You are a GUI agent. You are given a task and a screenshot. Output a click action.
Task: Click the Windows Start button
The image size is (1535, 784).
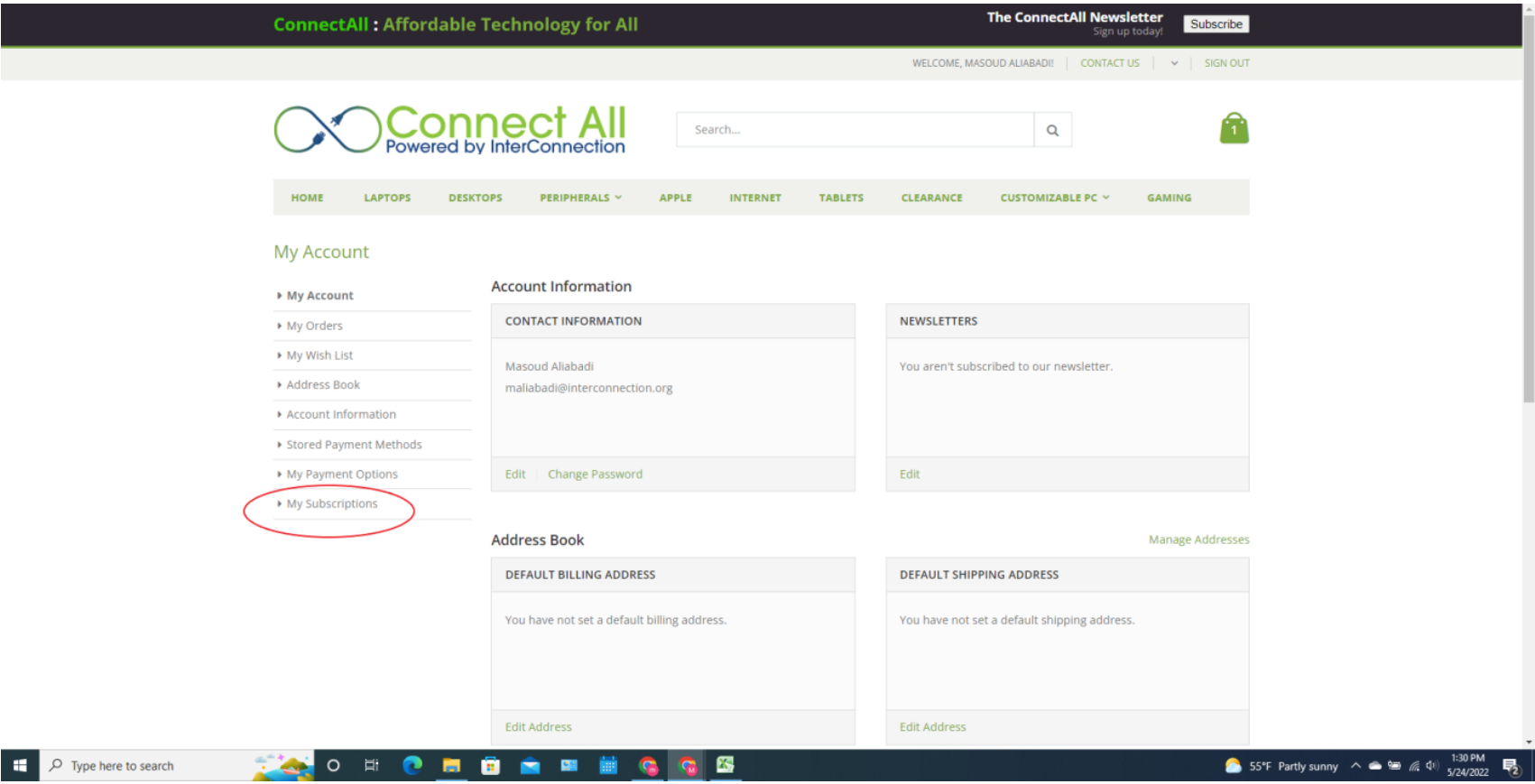(20, 766)
